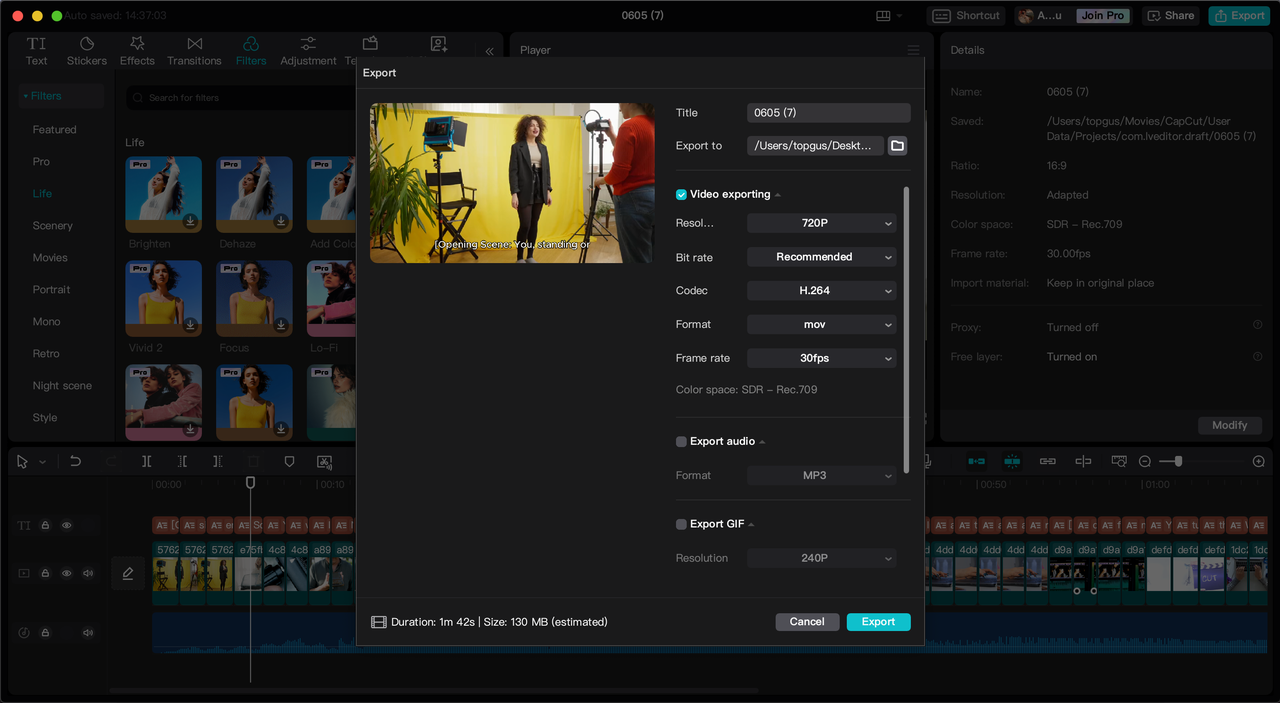Add a marker with the marker icon
Screen dimensions: 1280x703
(289, 461)
